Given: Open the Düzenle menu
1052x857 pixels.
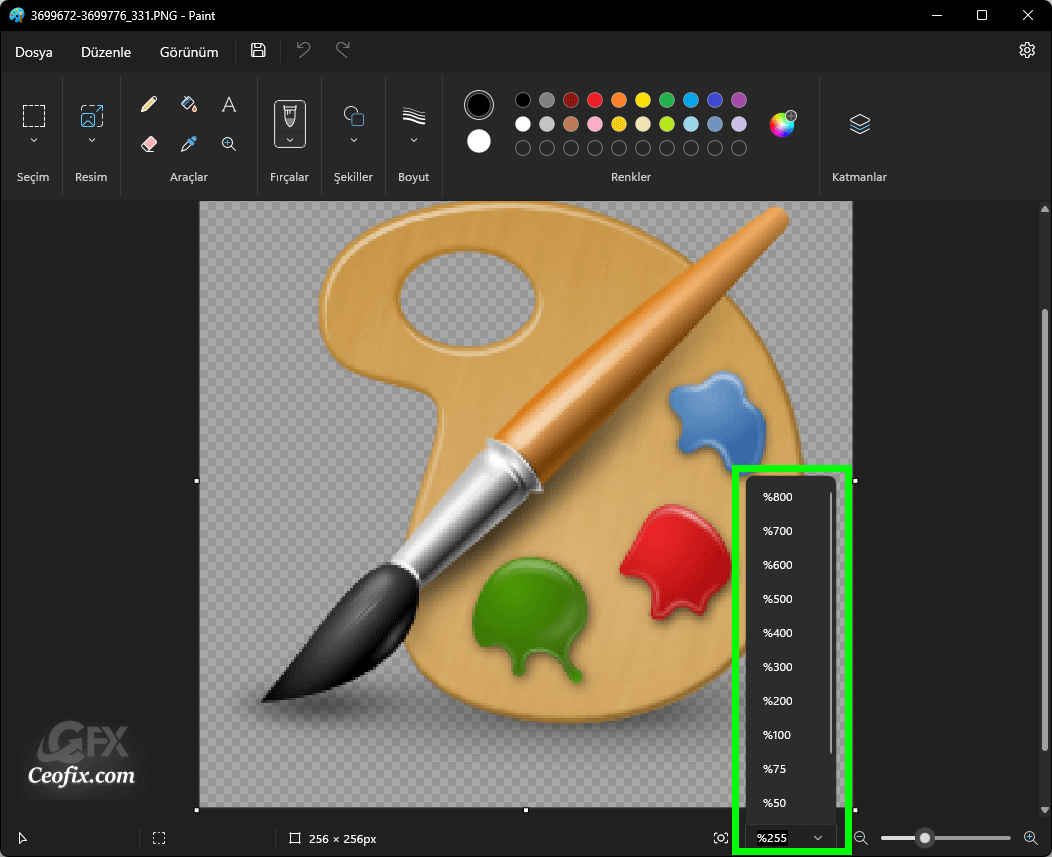Looking at the screenshot, I should click(x=106, y=52).
